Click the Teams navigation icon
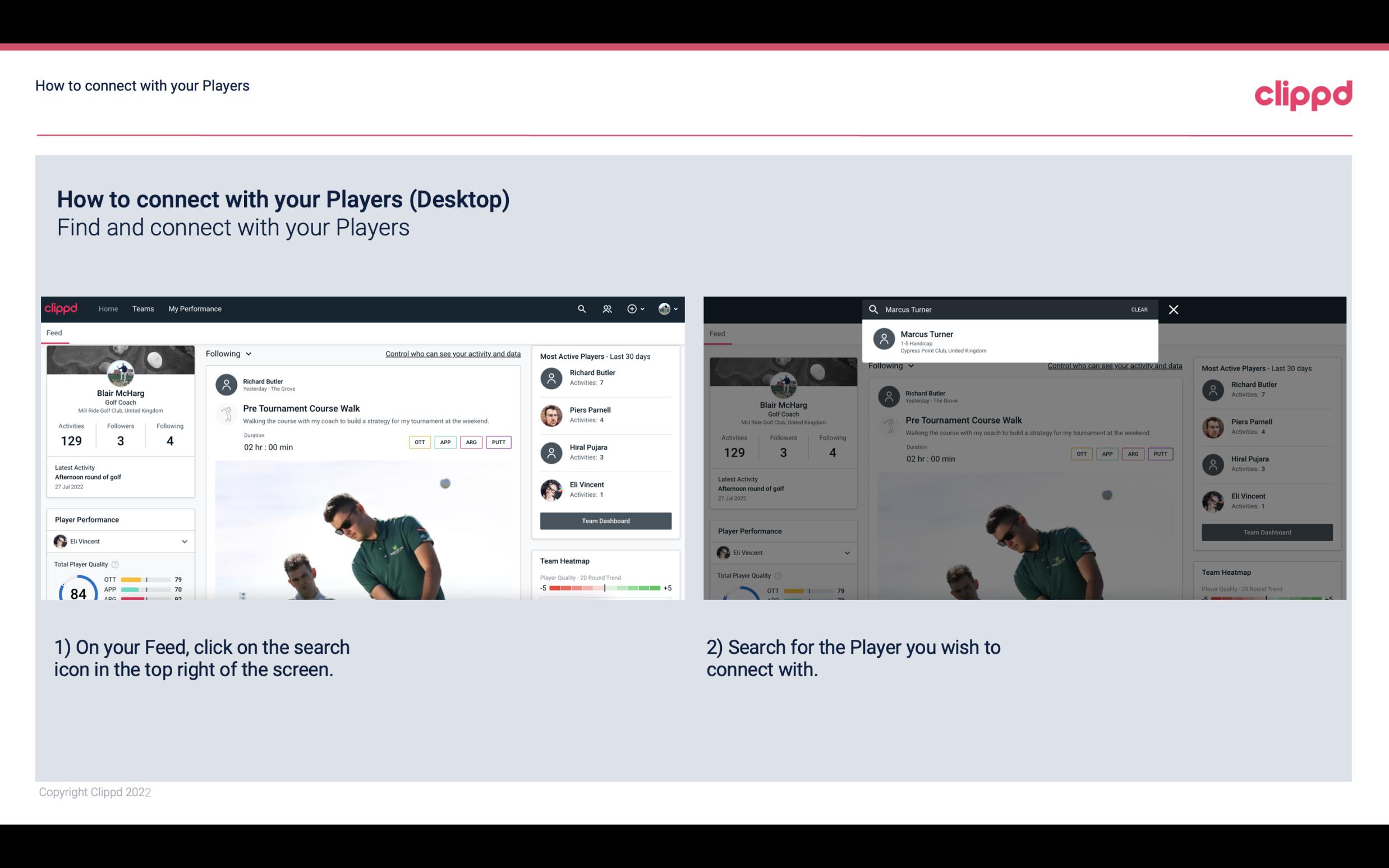 [142, 309]
